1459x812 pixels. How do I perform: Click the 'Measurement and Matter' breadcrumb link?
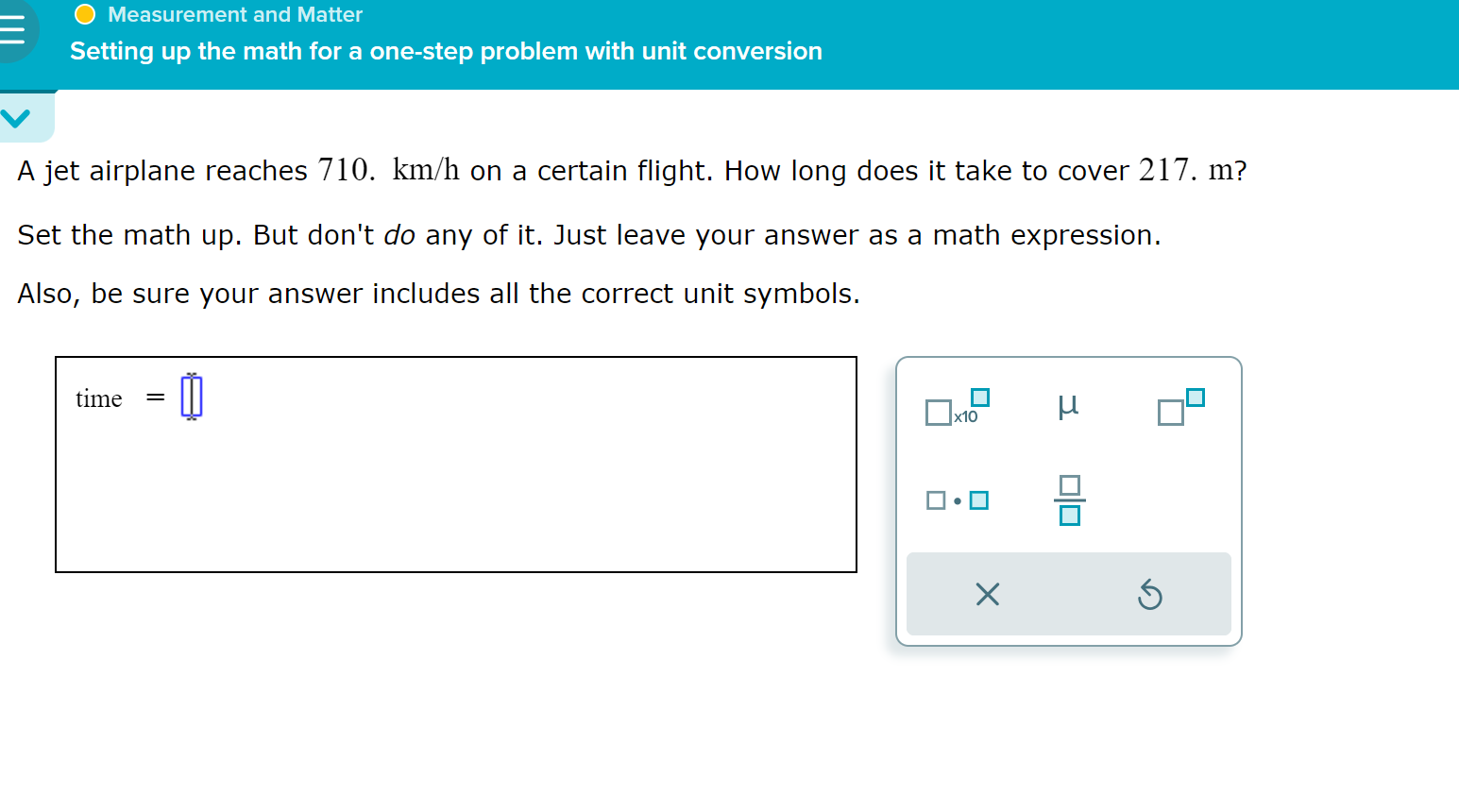click(234, 14)
